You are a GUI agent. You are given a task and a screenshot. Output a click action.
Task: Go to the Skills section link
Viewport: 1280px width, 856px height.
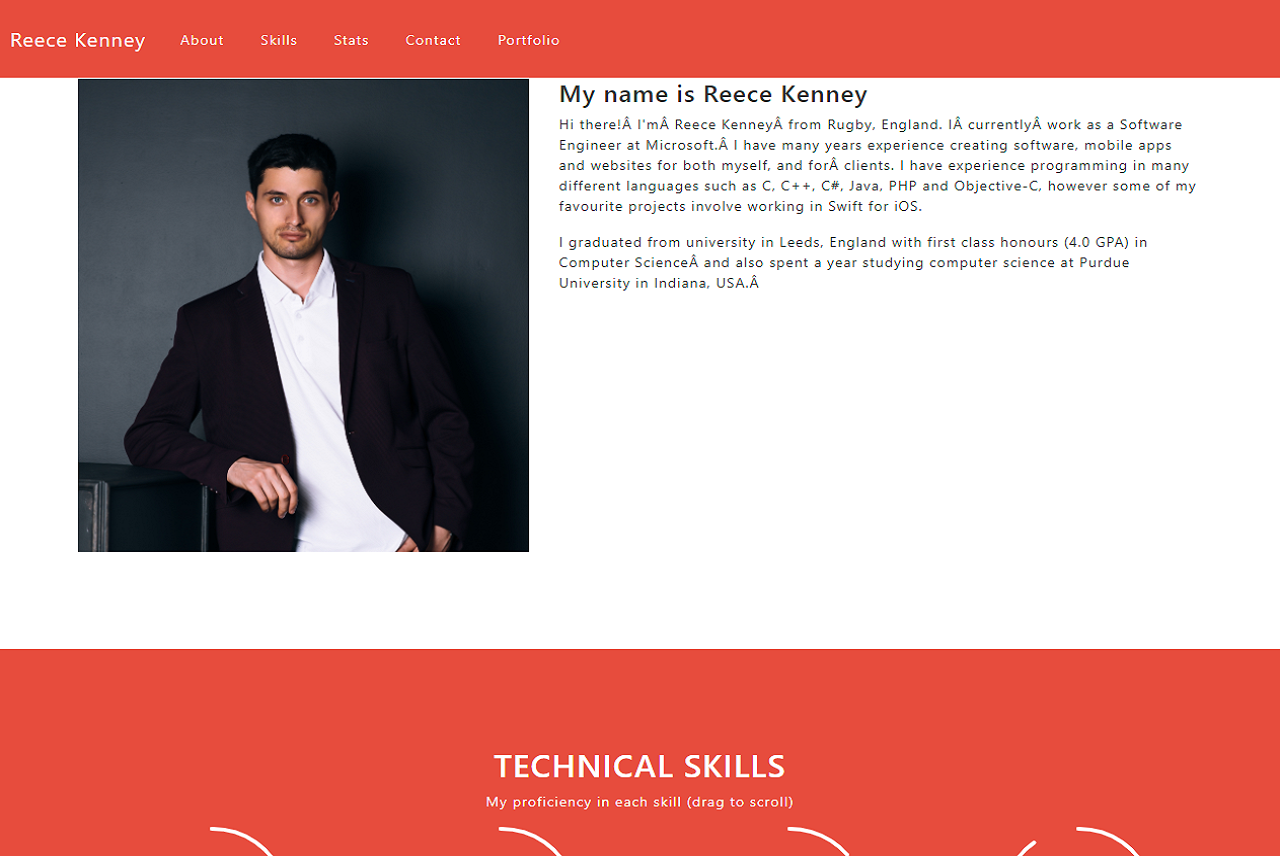pos(279,40)
